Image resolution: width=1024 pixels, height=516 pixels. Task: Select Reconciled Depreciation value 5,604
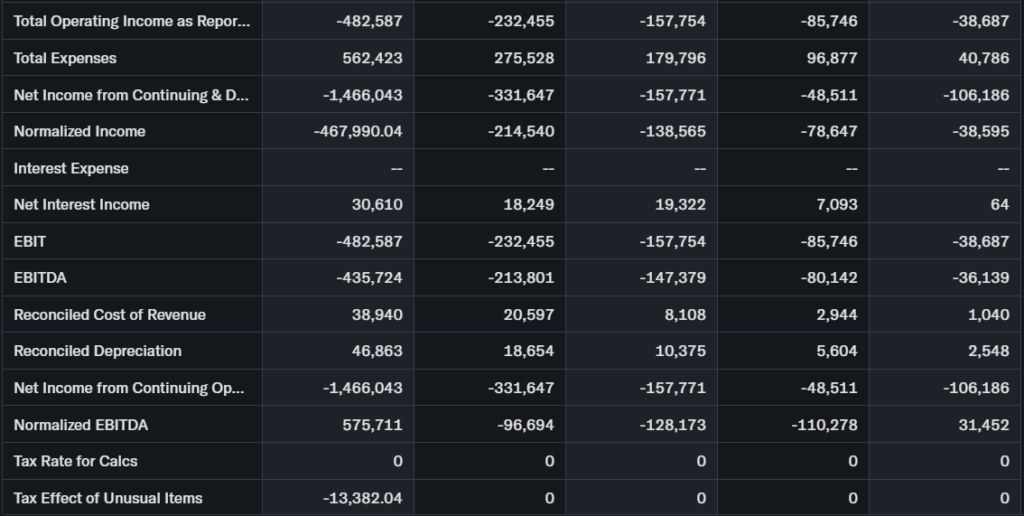[x=836, y=351]
